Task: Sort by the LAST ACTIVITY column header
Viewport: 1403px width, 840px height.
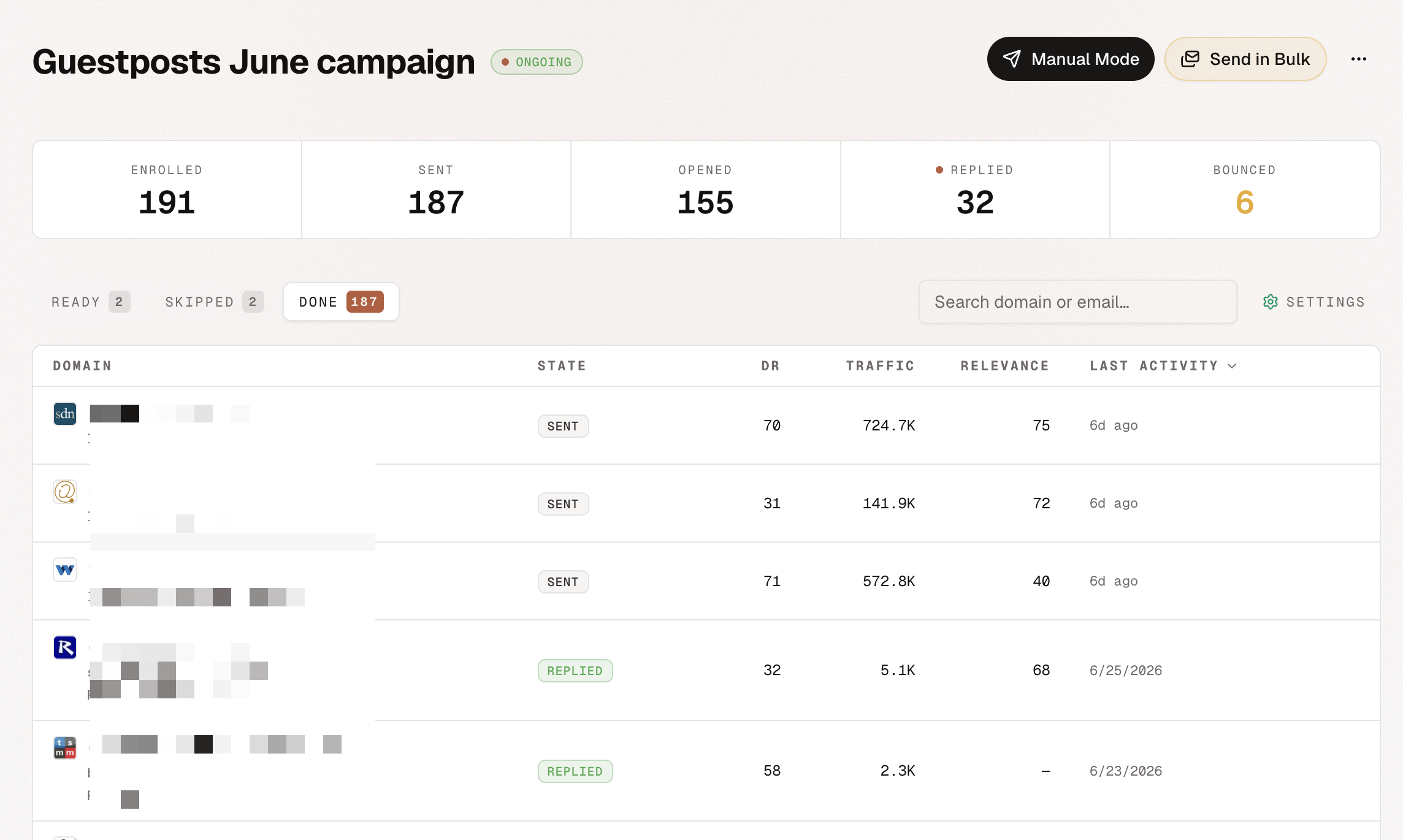Action: 1163,366
